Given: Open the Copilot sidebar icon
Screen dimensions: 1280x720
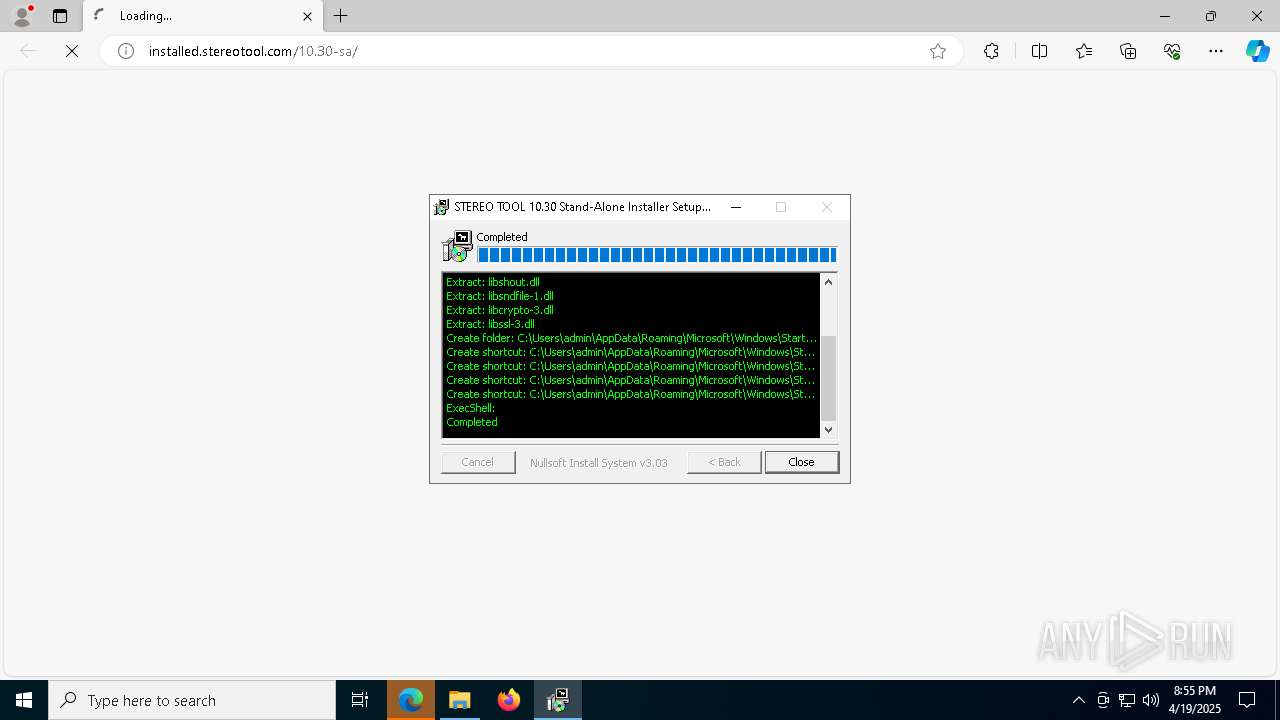Looking at the screenshot, I should tap(1258, 51).
